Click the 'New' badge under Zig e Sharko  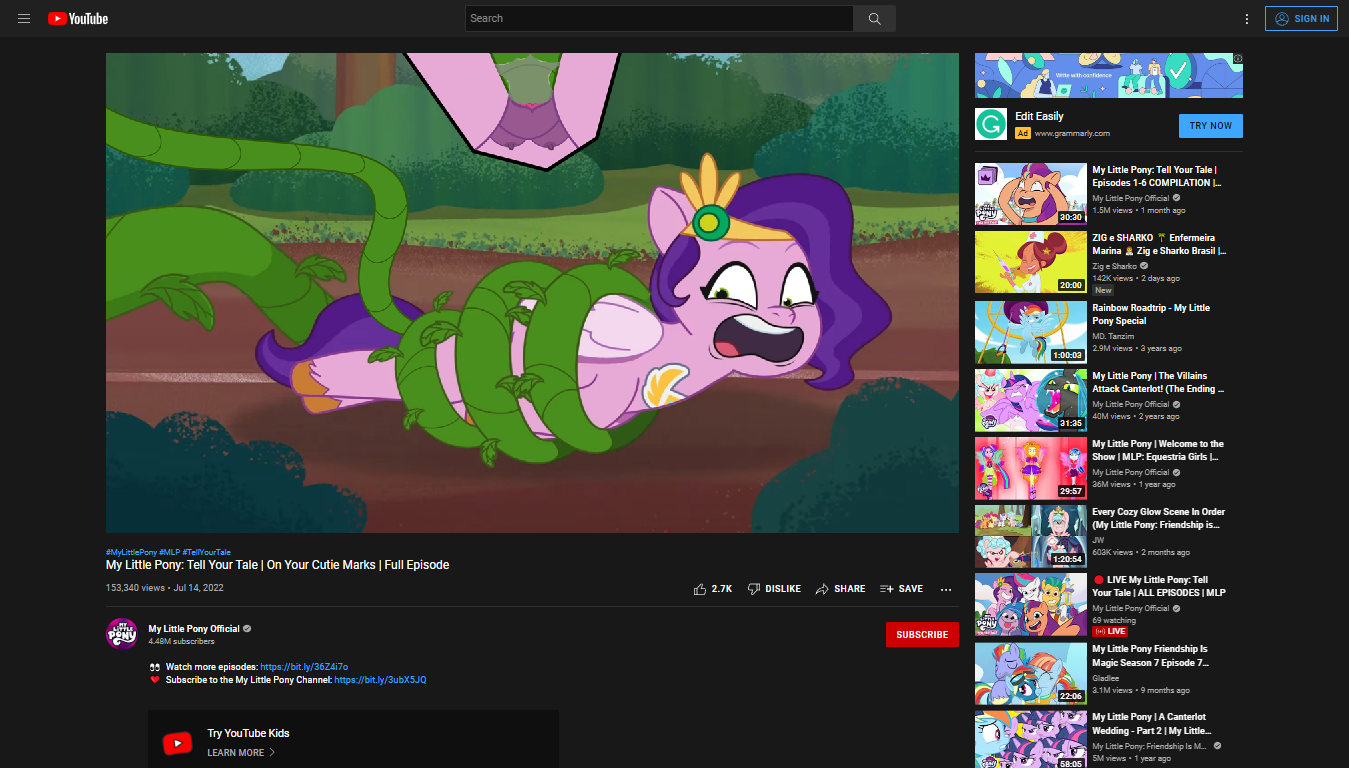coord(1103,290)
